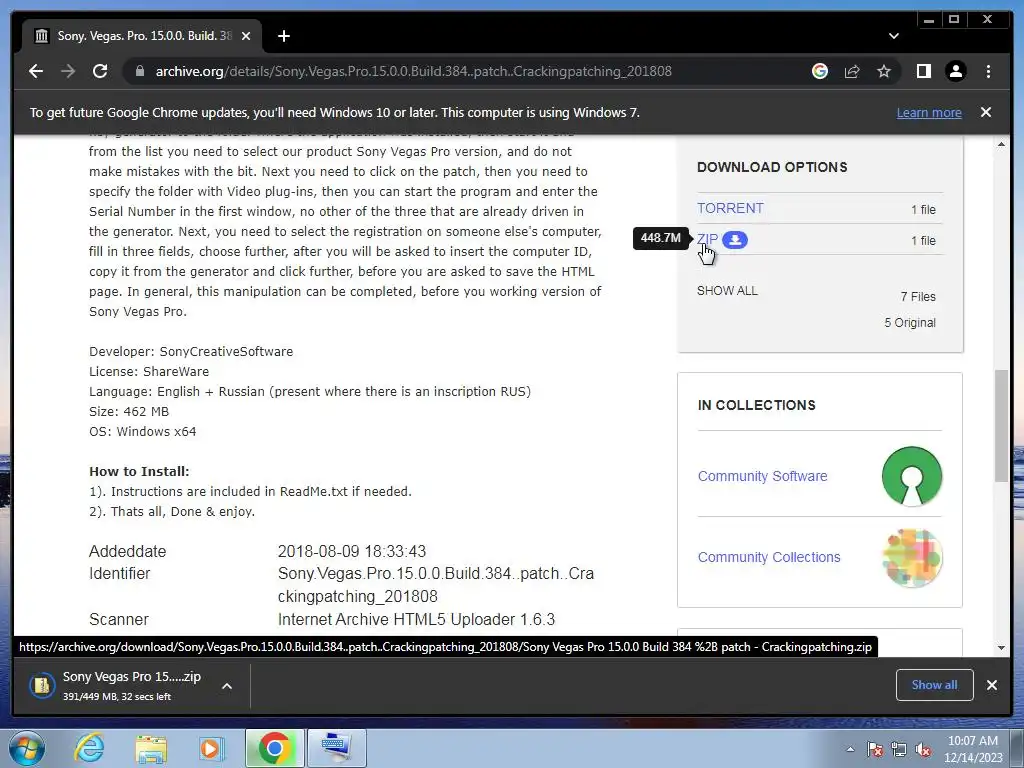Reload the archive.org page
The width and height of the screenshot is (1024, 768).
[100, 71]
